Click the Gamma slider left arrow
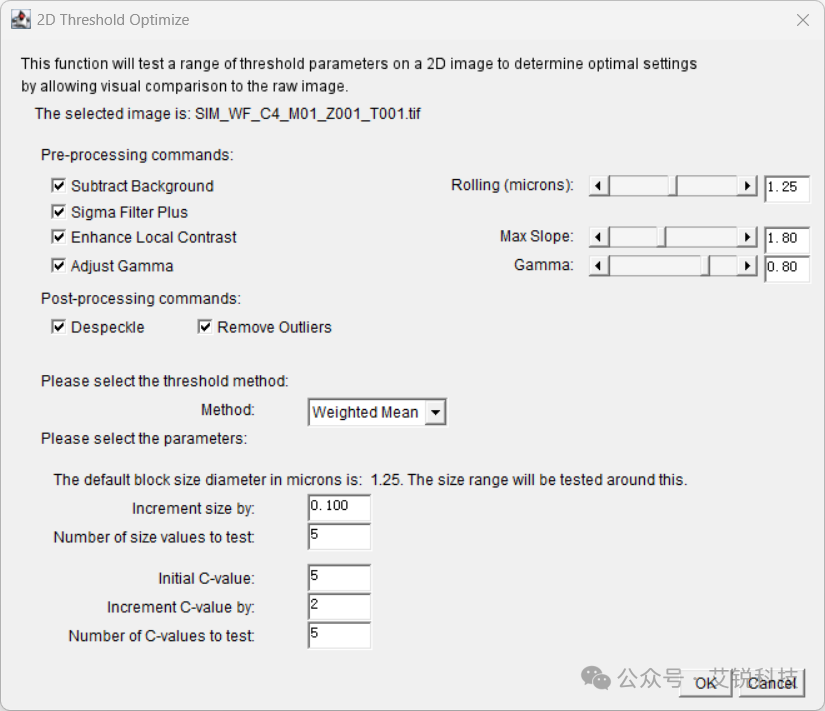Screen dimensions: 825x711 click(598, 266)
